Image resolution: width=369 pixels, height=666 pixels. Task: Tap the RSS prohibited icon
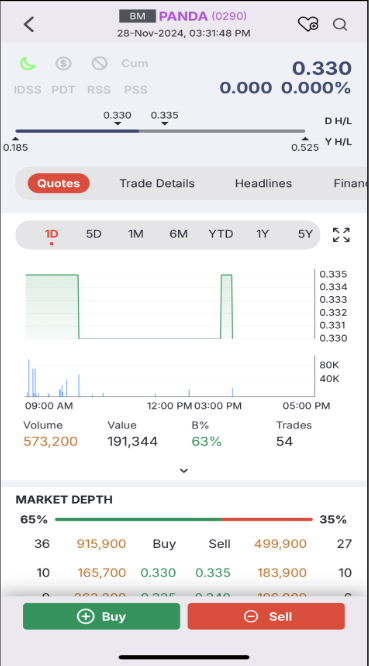coord(99,64)
